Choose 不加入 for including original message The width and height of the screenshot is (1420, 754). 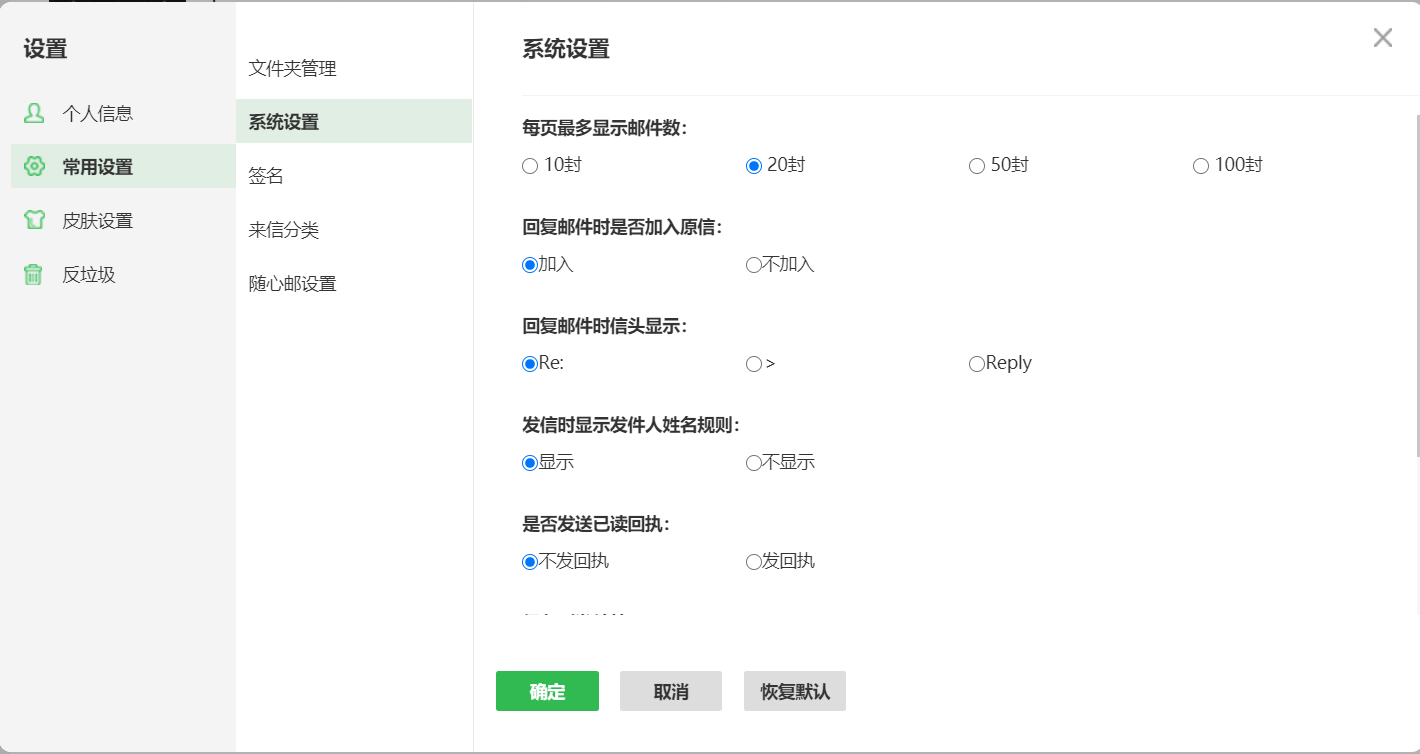click(752, 264)
